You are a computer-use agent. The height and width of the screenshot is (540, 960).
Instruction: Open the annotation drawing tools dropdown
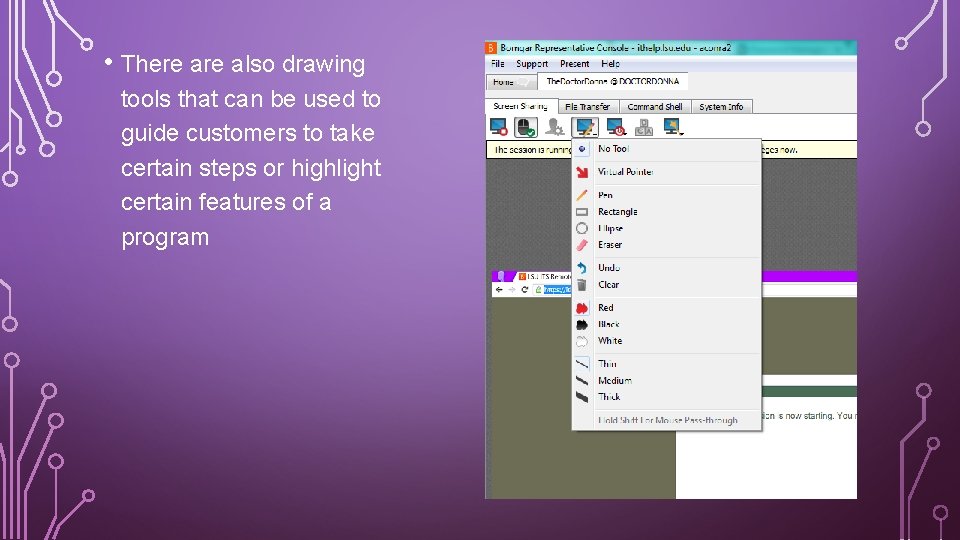(585, 127)
